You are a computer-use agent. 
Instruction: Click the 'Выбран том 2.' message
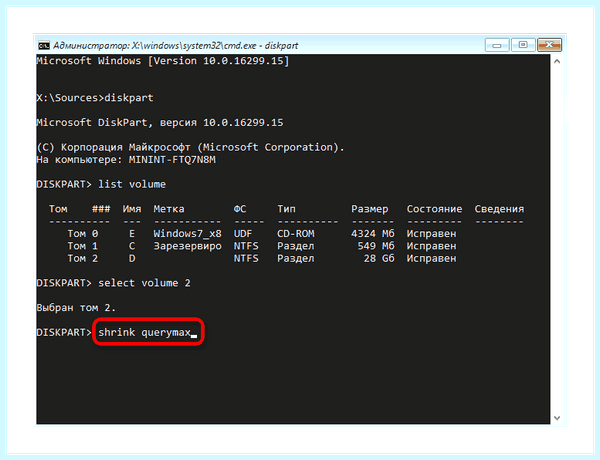point(76,308)
